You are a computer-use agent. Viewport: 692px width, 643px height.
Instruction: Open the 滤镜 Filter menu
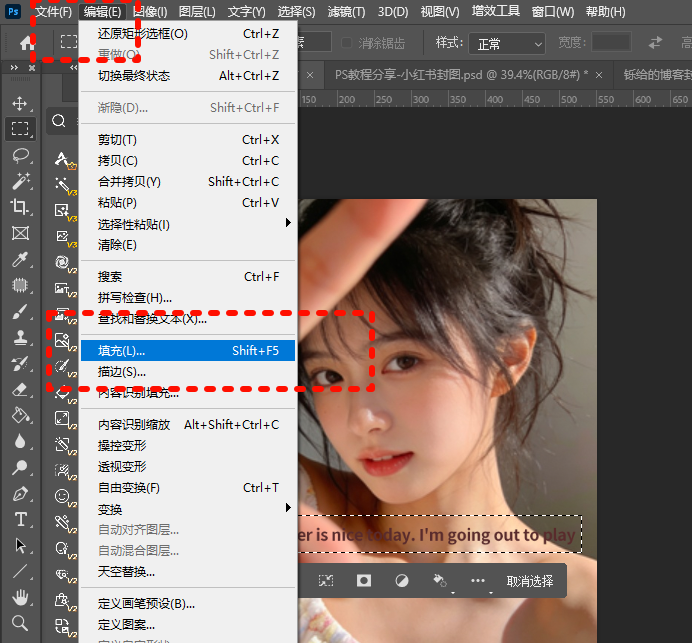tap(346, 12)
